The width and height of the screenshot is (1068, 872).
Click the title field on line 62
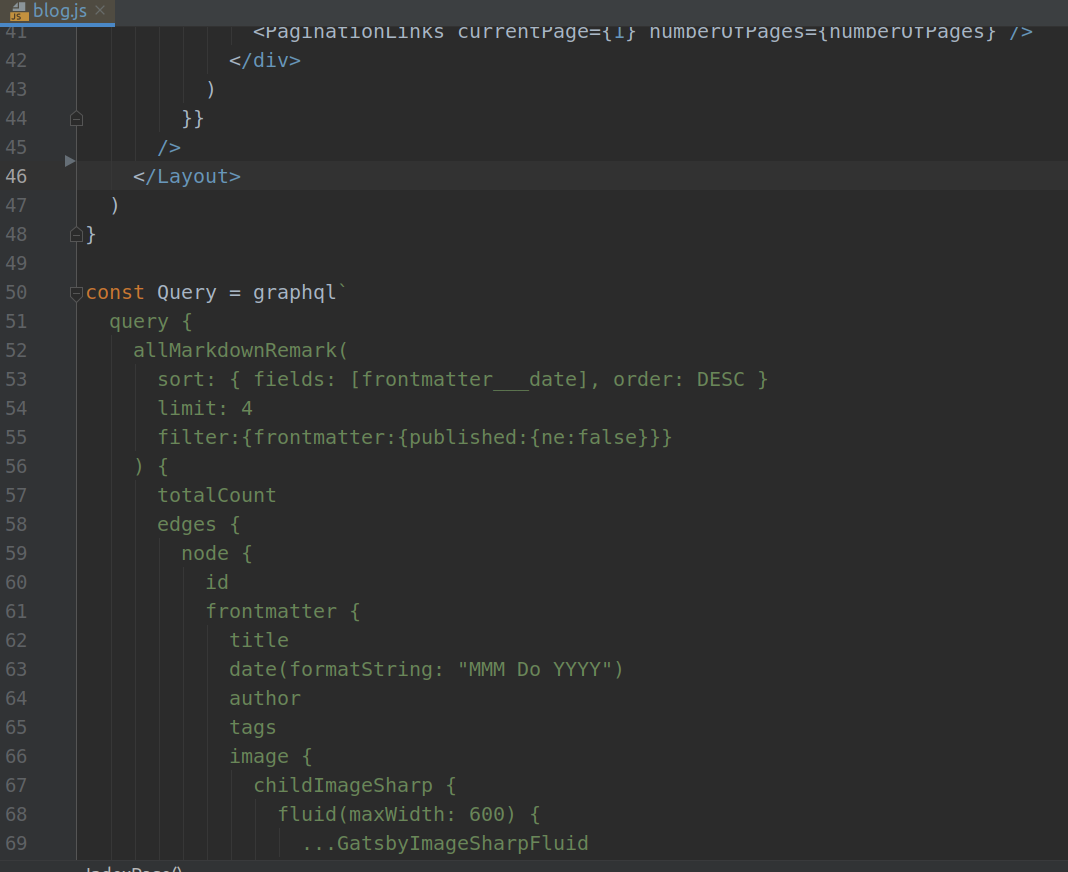pos(259,640)
